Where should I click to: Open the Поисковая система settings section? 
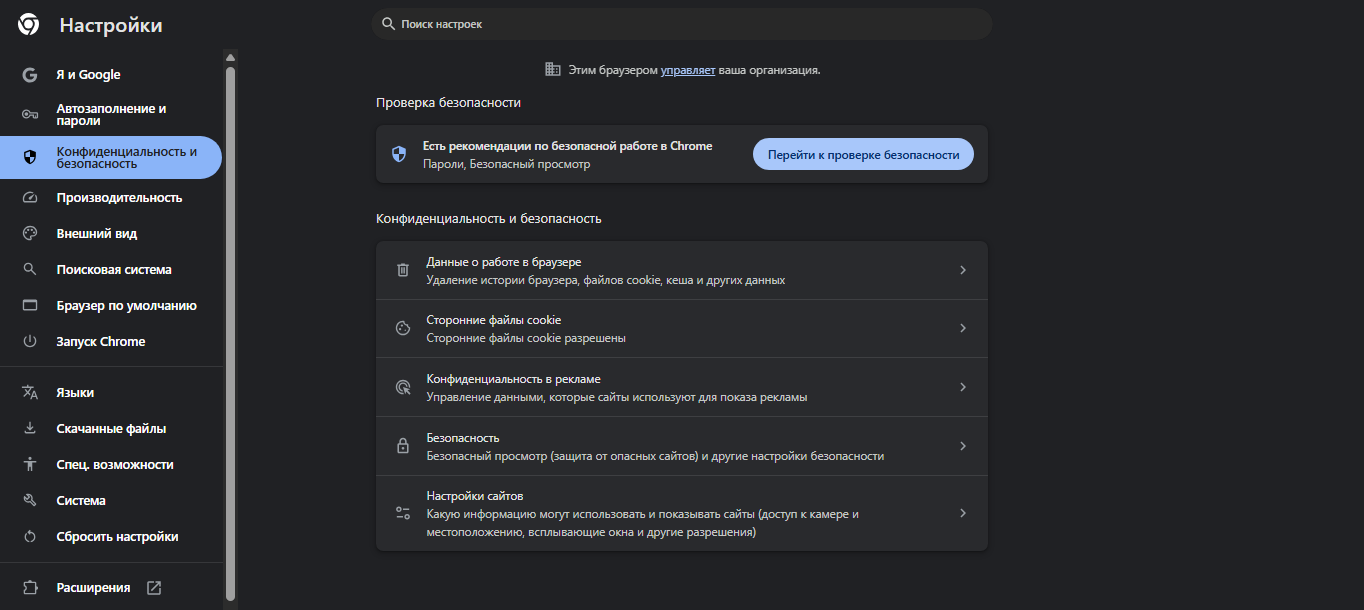[x=113, y=270]
